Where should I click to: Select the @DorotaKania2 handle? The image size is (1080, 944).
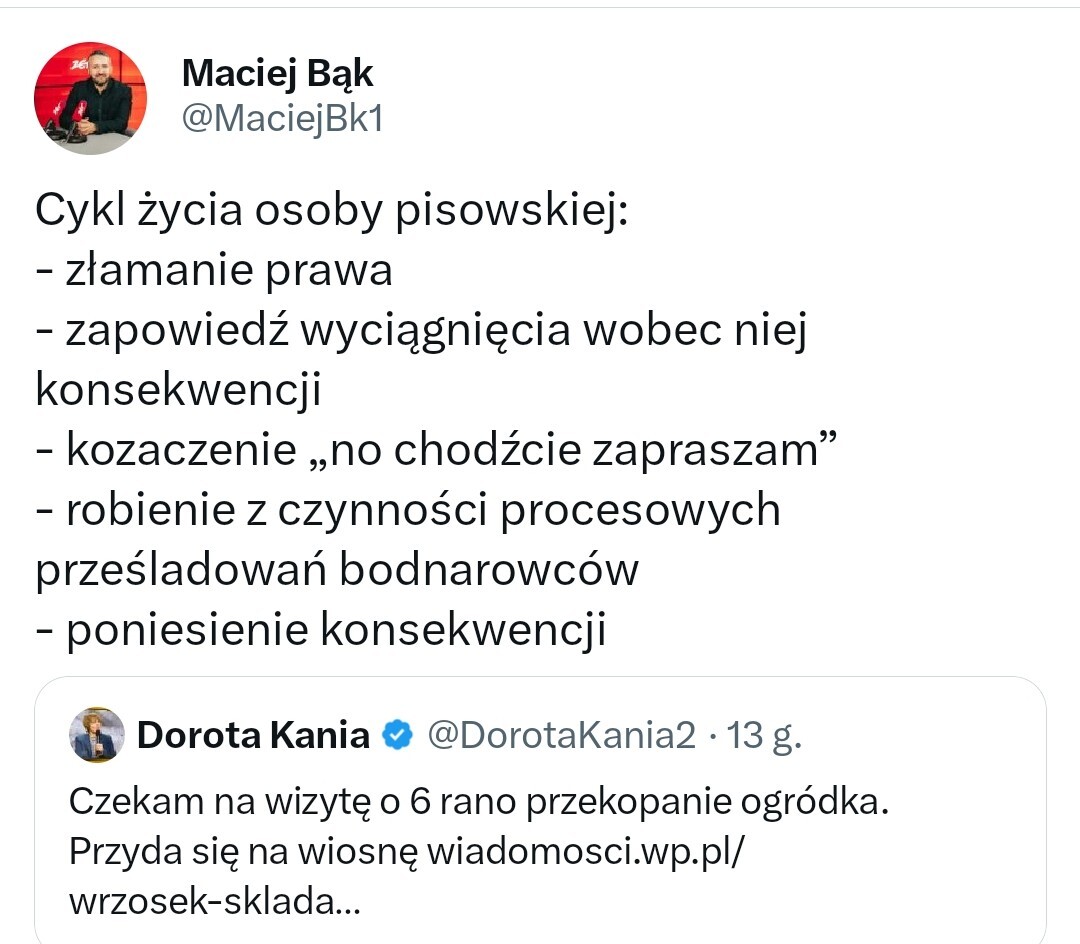(x=561, y=736)
